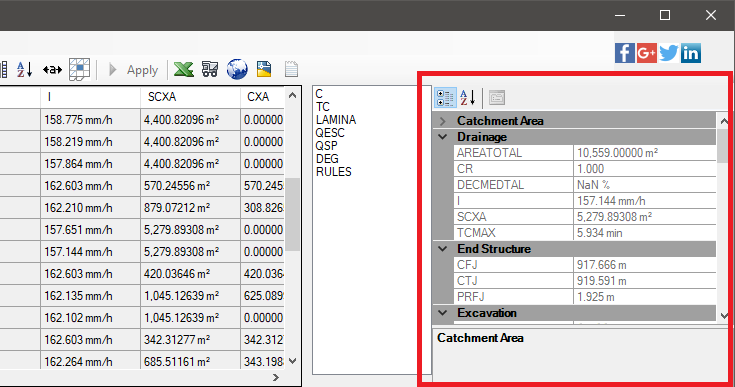Click the table vertical scrollbar up arrow

click(x=292, y=95)
